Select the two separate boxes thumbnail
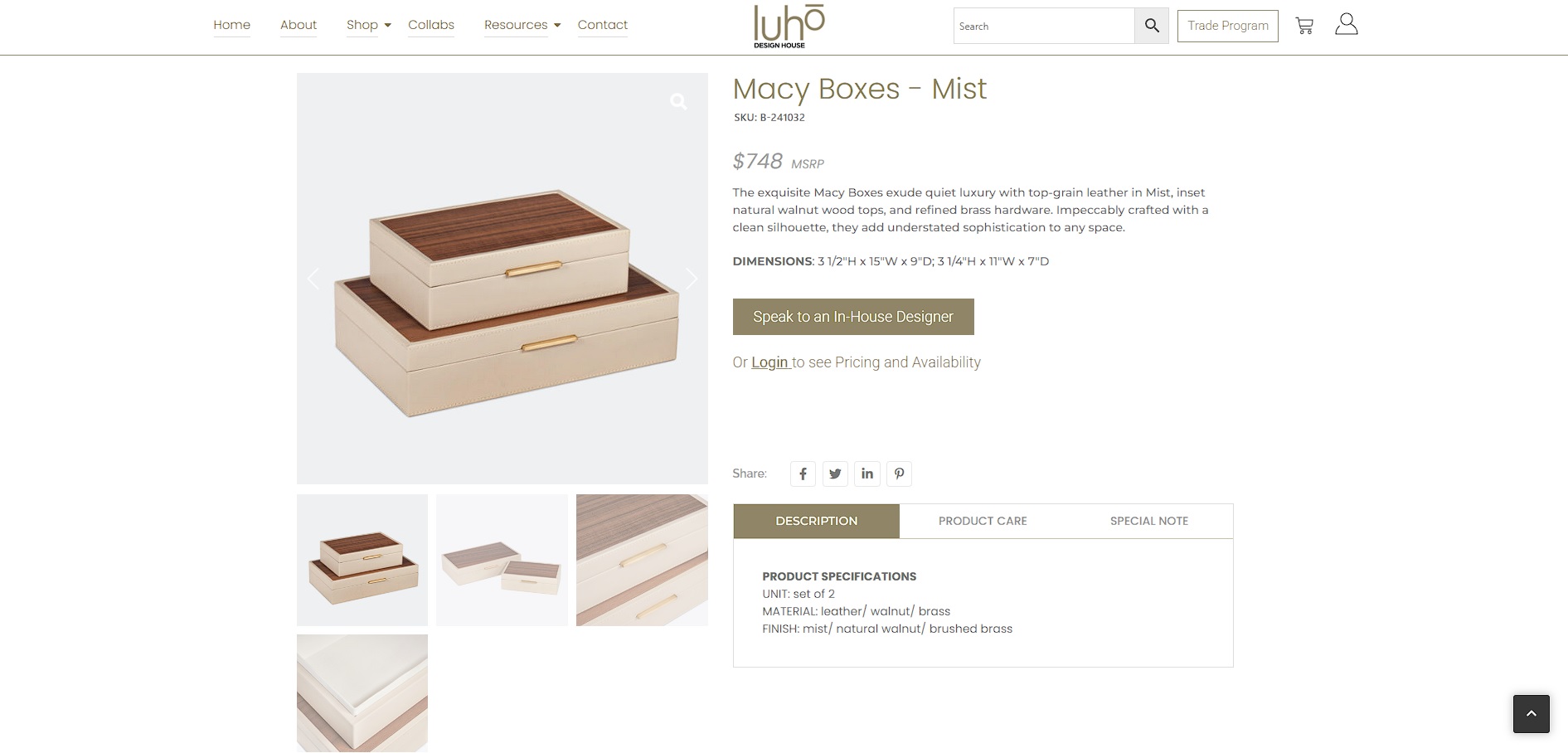The height and width of the screenshot is (753, 1568). pyautogui.click(x=502, y=560)
